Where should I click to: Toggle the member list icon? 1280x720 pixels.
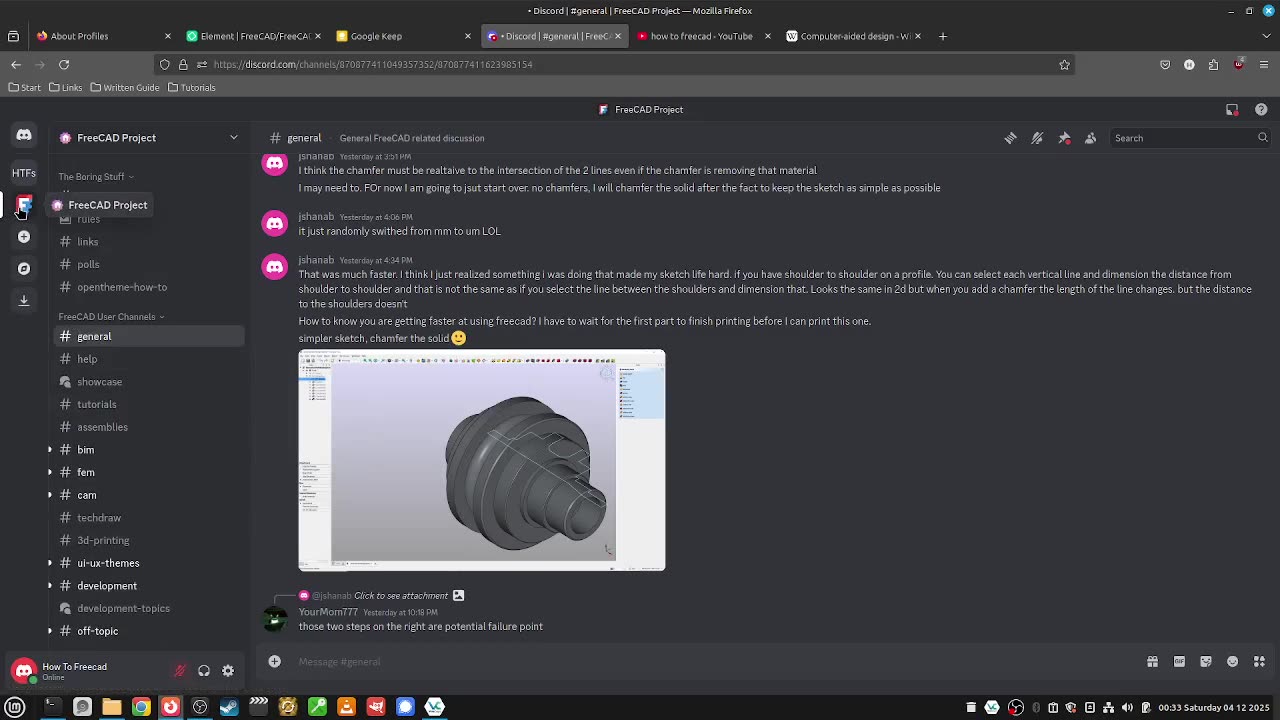point(1091,138)
